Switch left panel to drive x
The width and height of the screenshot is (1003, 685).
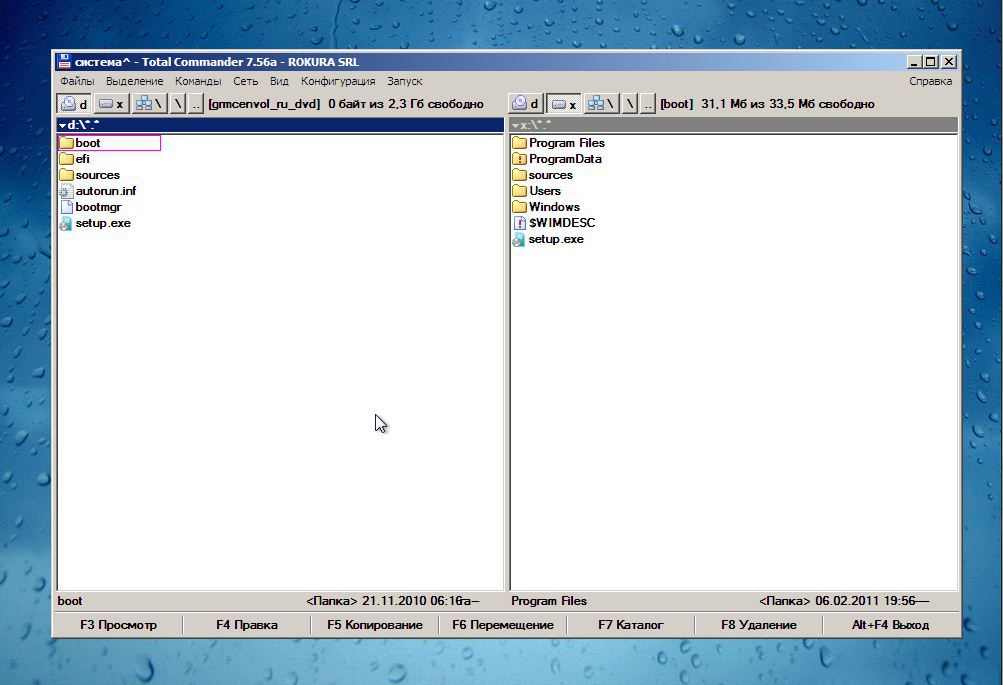(x=112, y=104)
